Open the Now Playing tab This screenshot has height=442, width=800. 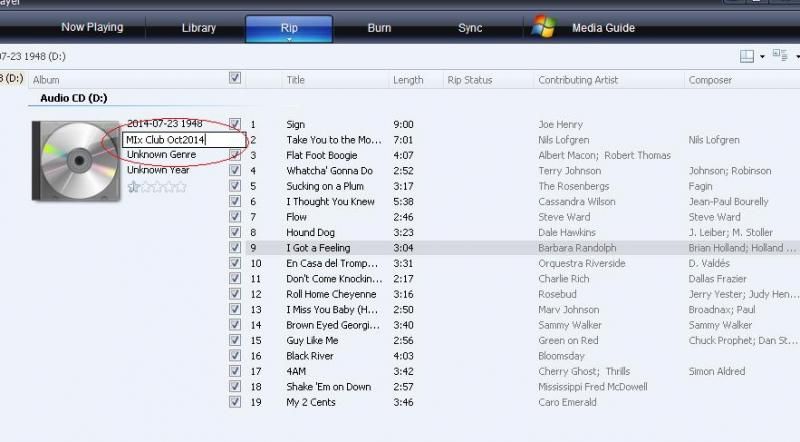point(92,28)
